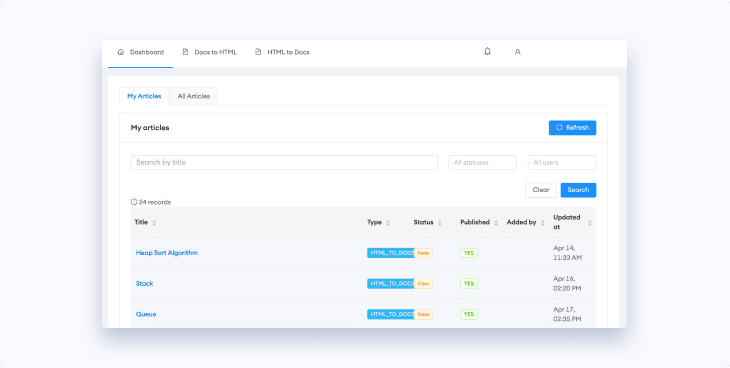Click HTML_TO_DOCS tag in Queue row
730x368 pixels.
point(391,314)
